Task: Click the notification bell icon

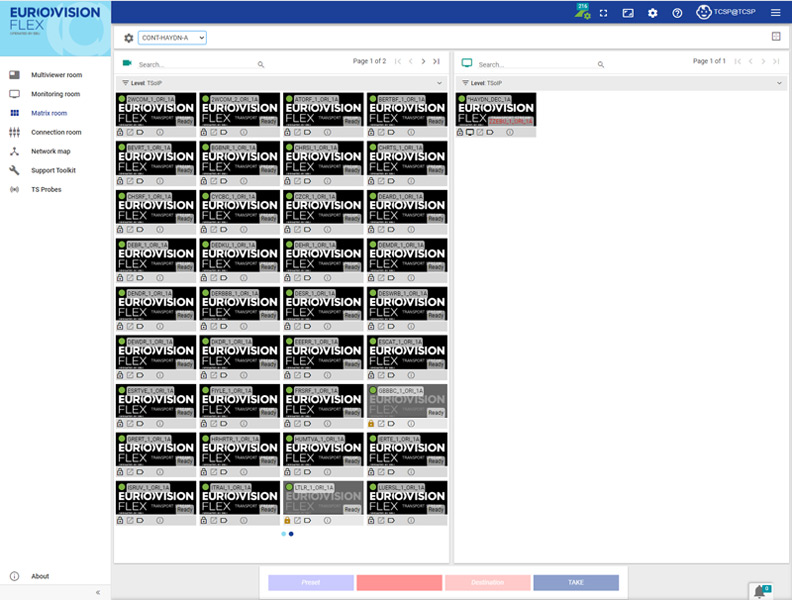Action: pos(758,591)
